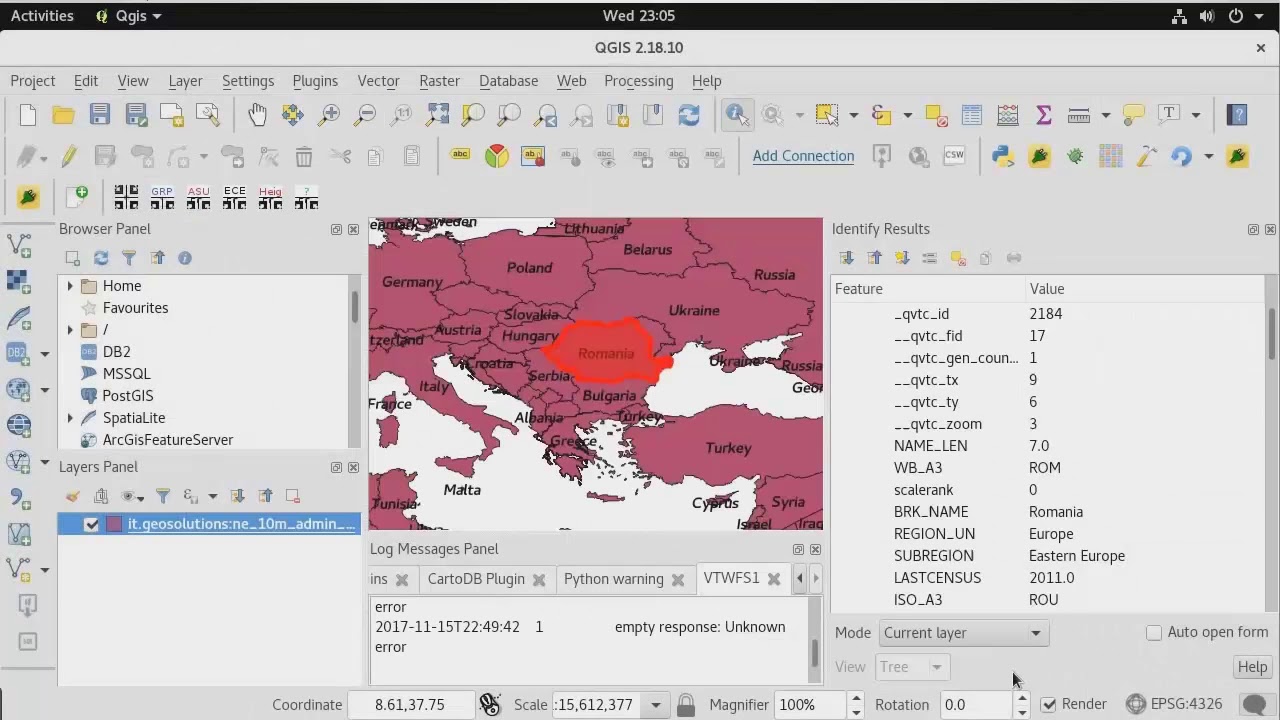Open Manage Layer Visibility eye dropdown

pos(132,496)
